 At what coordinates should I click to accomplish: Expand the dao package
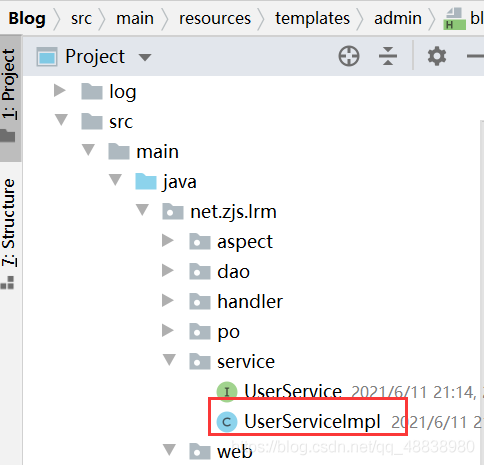click(168, 271)
